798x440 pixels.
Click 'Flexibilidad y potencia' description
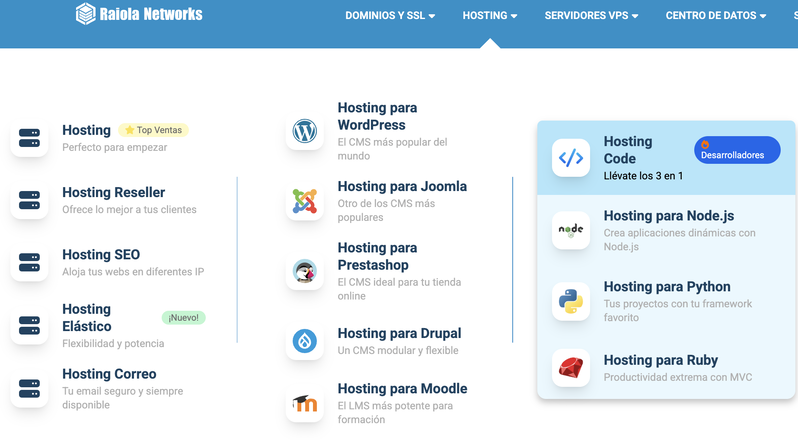[x=113, y=344]
